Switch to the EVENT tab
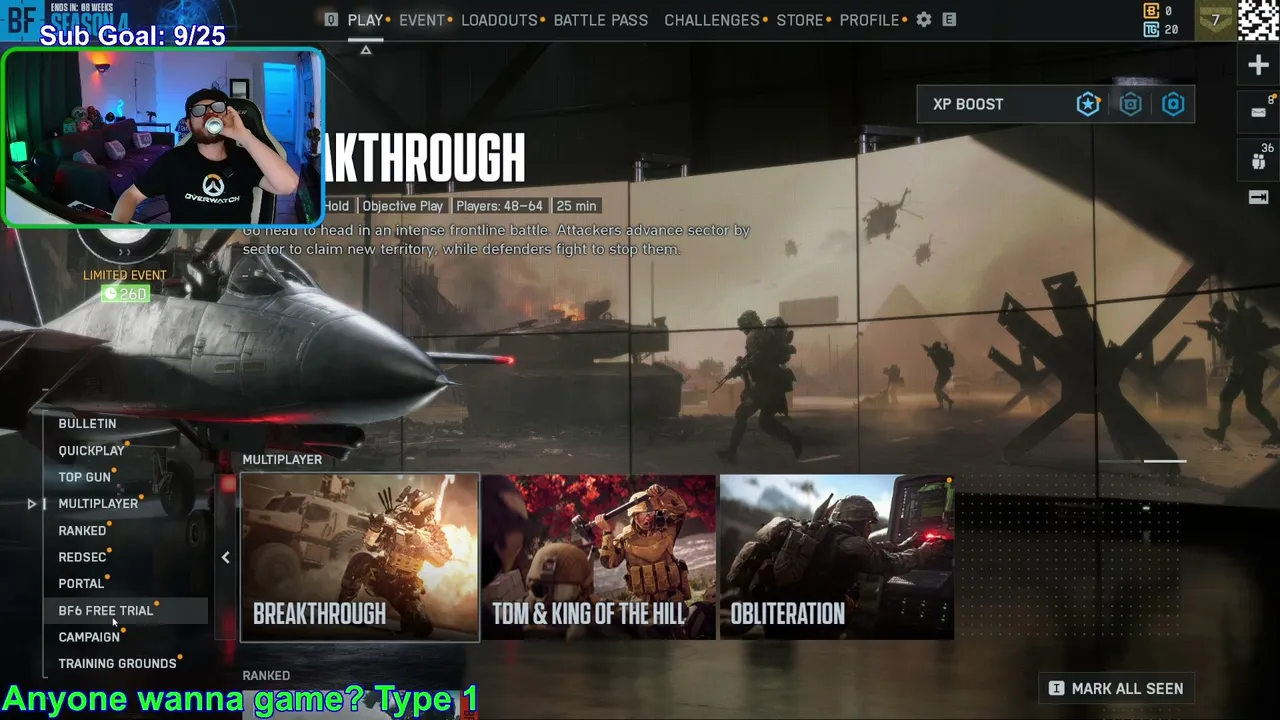 (422, 20)
